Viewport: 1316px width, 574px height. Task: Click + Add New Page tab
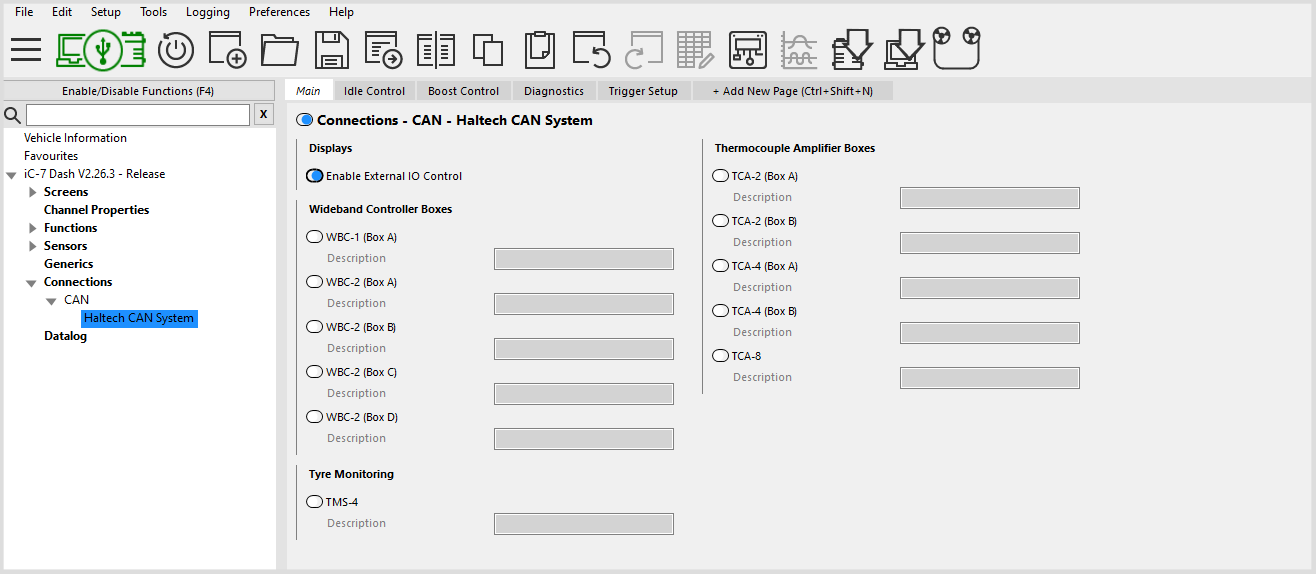click(792, 91)
